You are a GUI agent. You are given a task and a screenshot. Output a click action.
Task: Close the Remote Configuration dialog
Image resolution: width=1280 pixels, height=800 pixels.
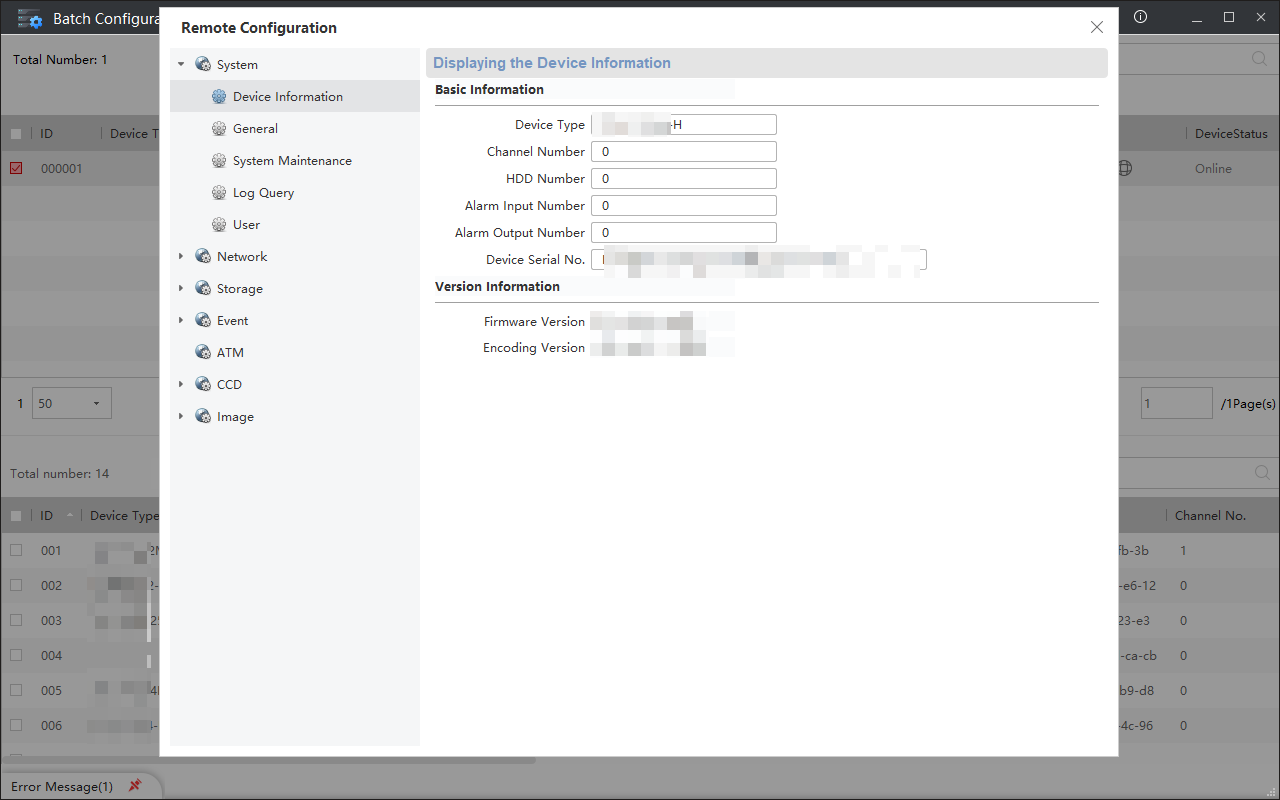(1096, 27)
